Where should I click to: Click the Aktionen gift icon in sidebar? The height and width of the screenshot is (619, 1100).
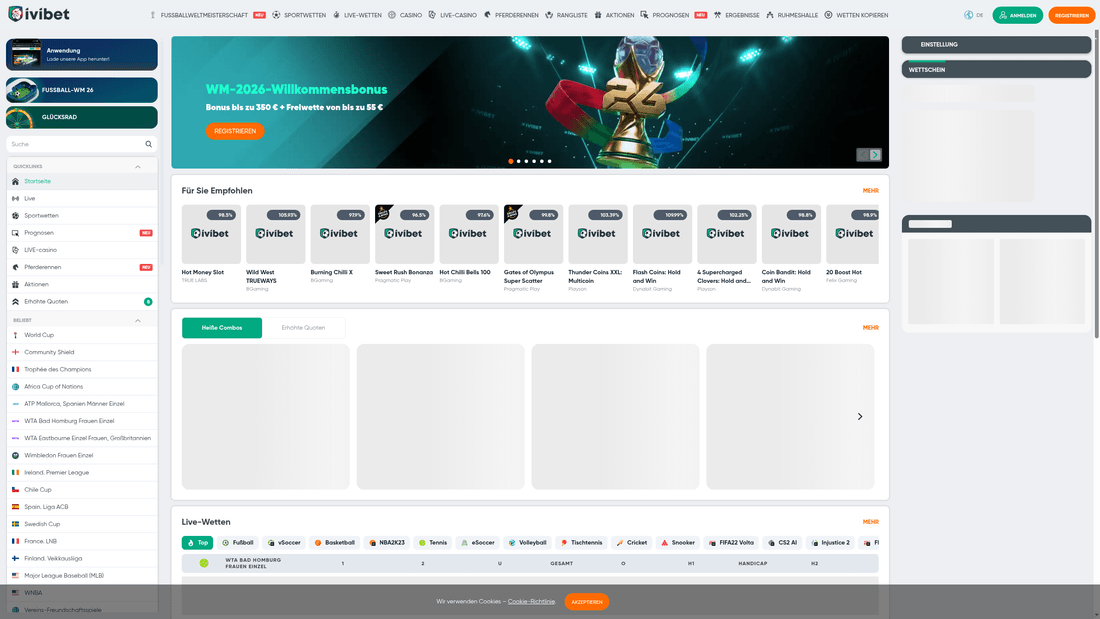pyautogui.click(x=15, y=284)
